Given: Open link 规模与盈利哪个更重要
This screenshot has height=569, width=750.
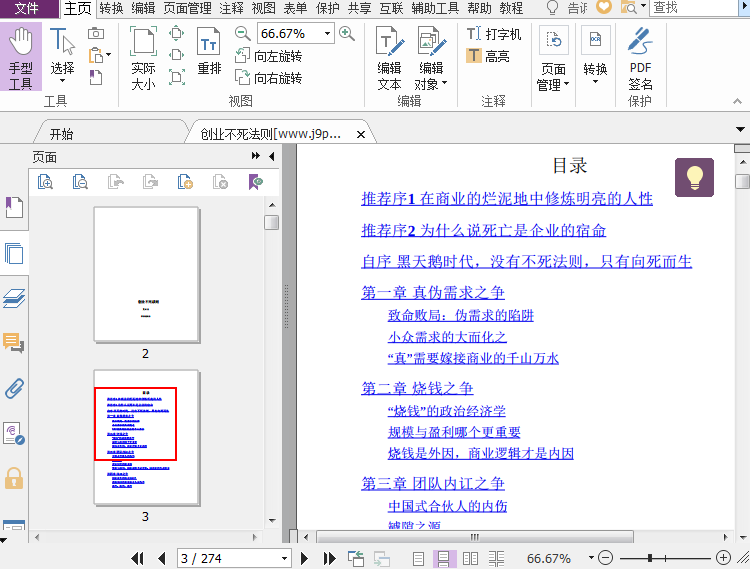Looking at the screenshot, I should [454, 432].
